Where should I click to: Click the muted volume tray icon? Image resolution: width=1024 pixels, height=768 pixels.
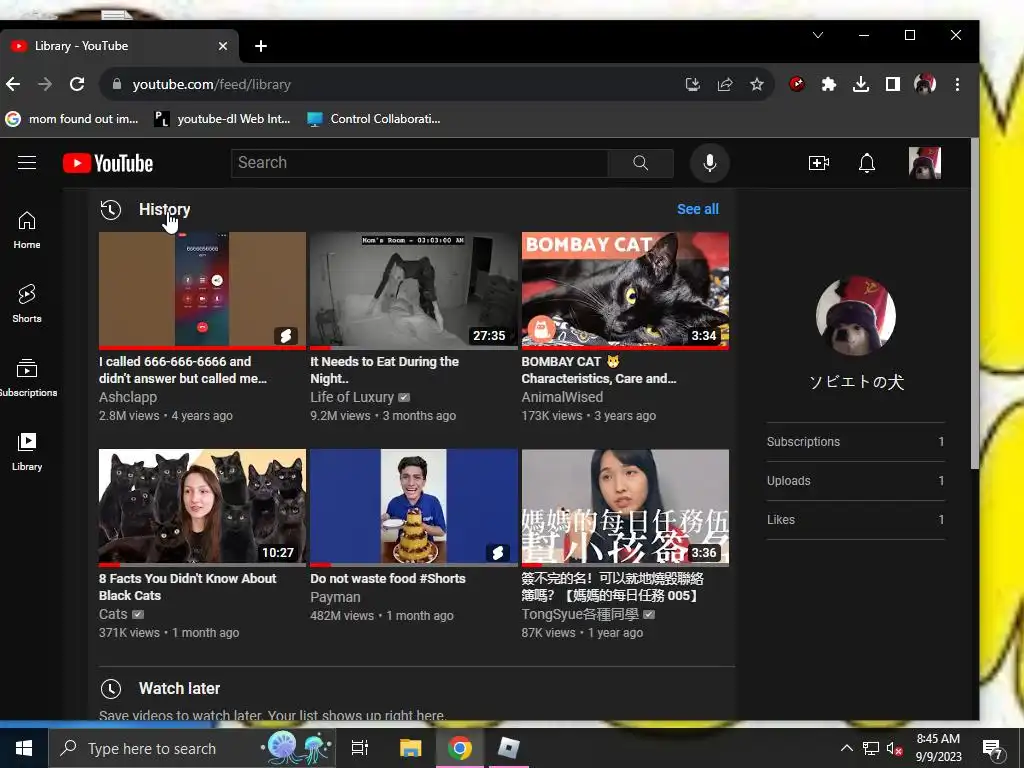[895, 748]
